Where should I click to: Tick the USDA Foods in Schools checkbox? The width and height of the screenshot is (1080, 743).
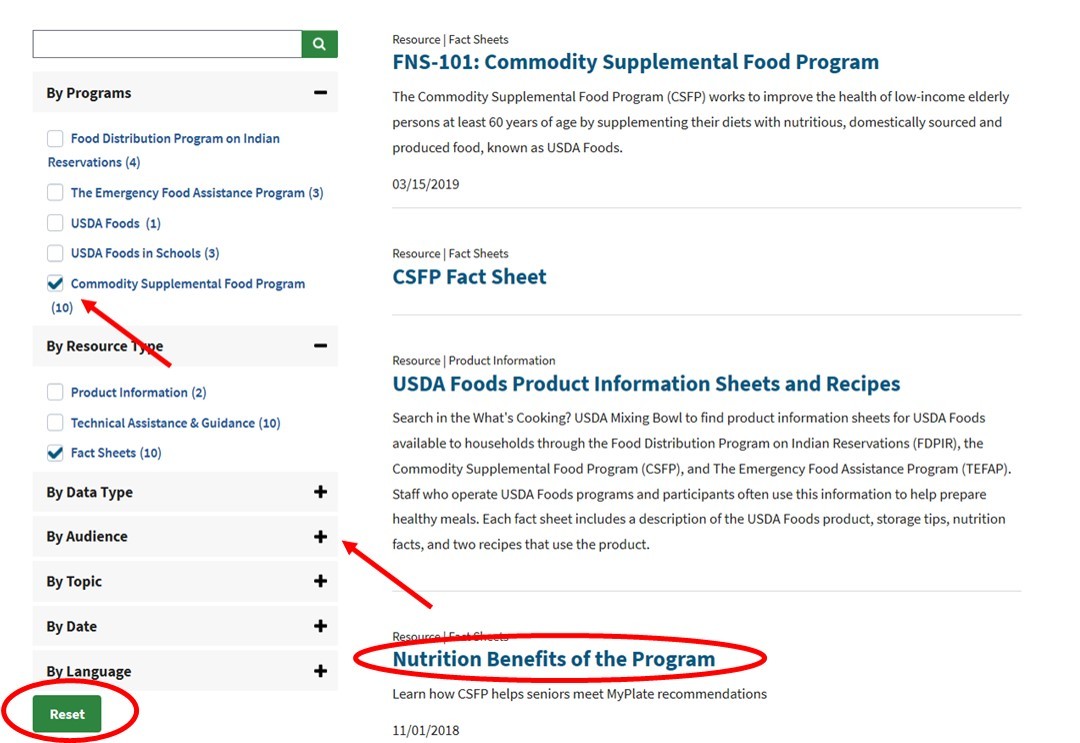pos(55,253)
